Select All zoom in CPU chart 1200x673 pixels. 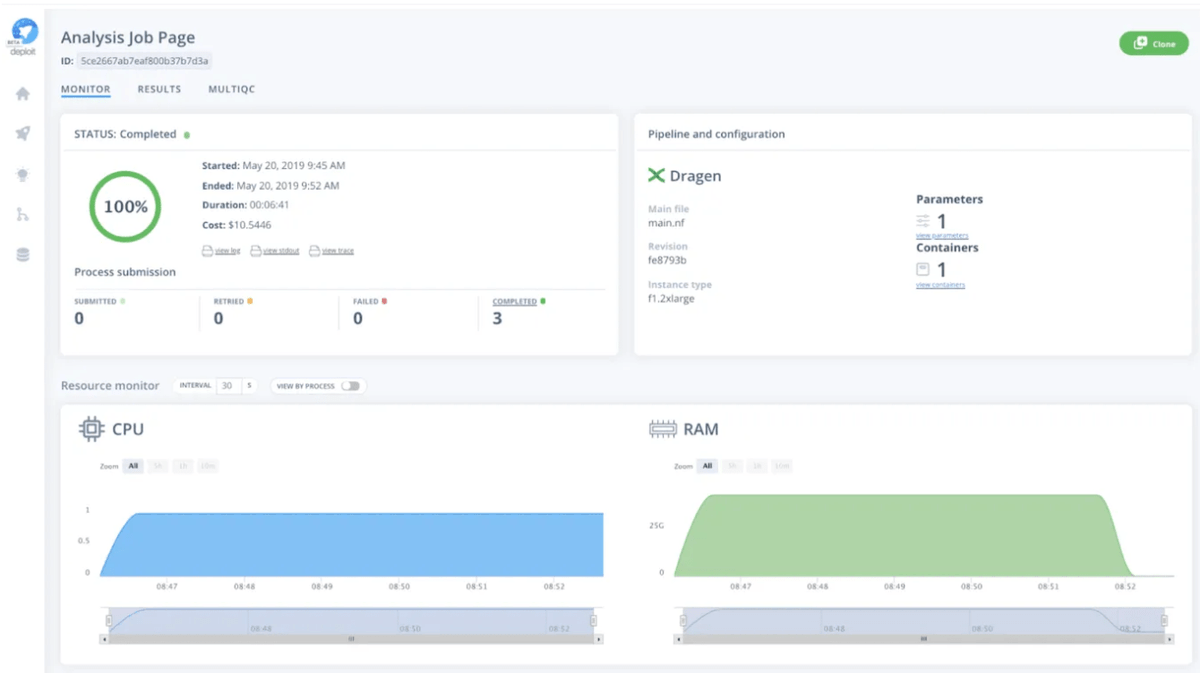click(133, 466)
